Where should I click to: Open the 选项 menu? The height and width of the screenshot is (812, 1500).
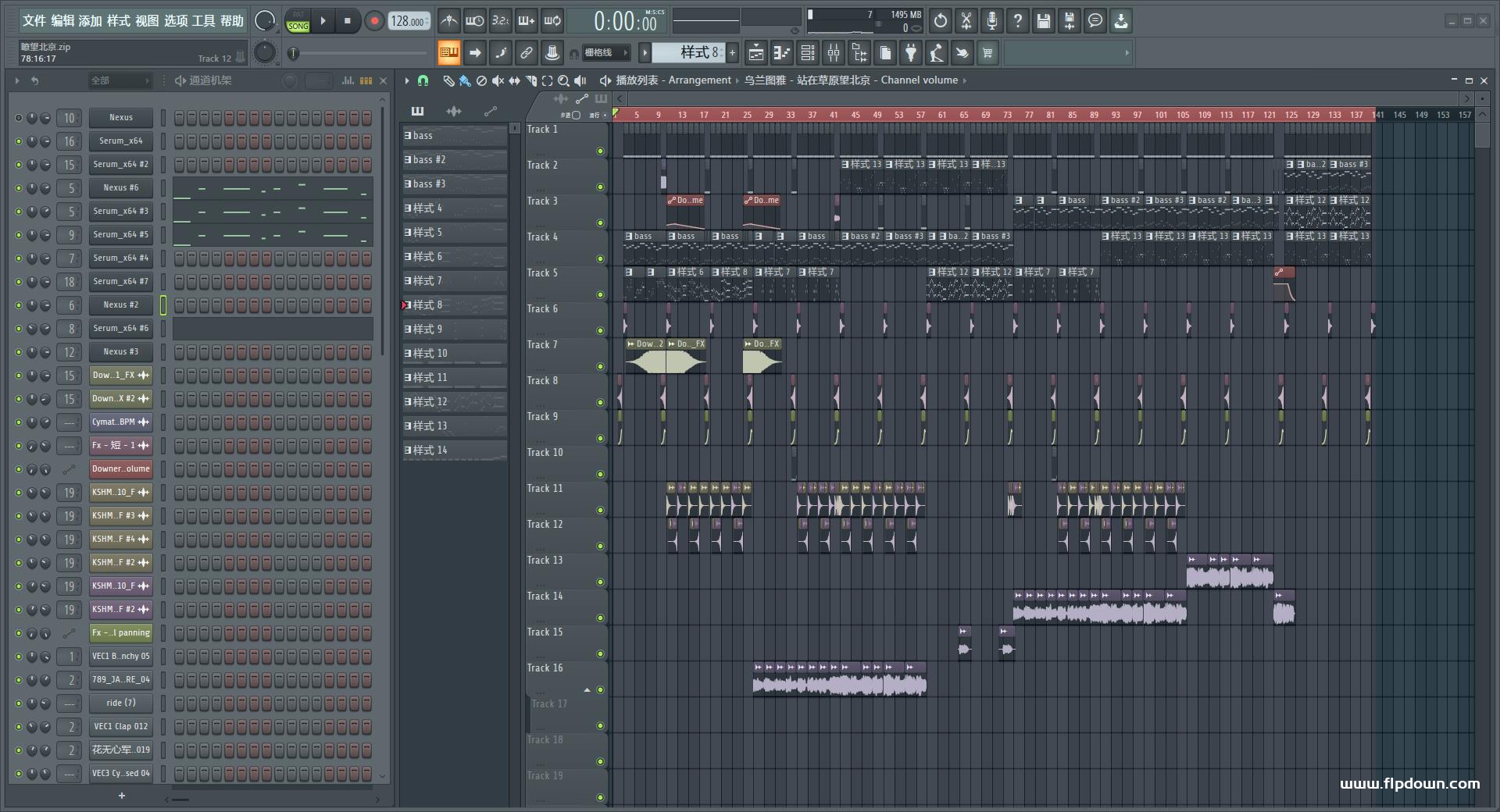(176, 21)
